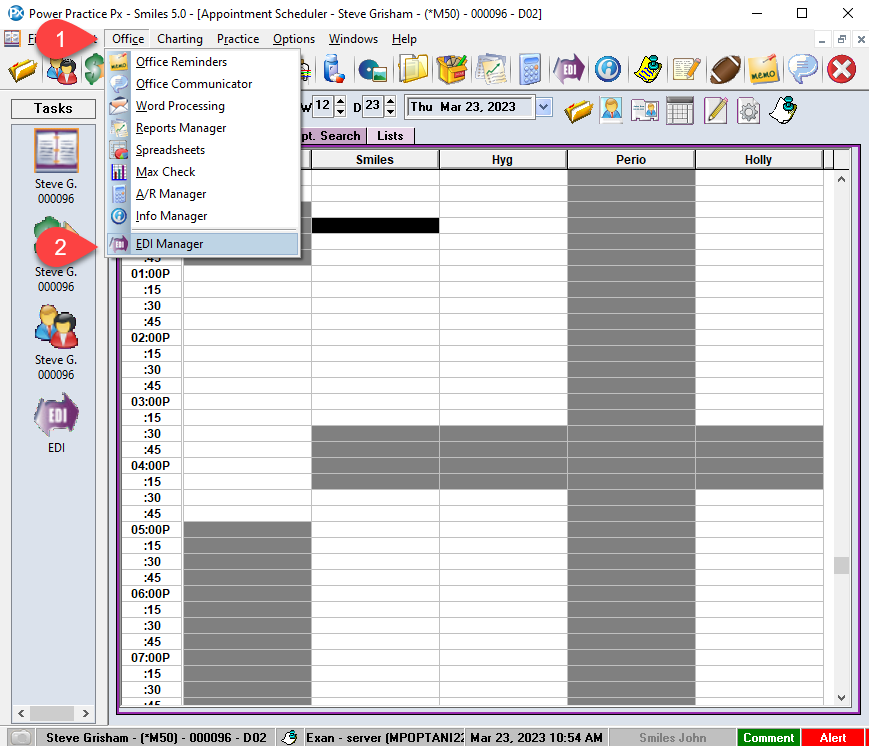Click the Hyg column header
Screen dimensions: 869x746
503,160
